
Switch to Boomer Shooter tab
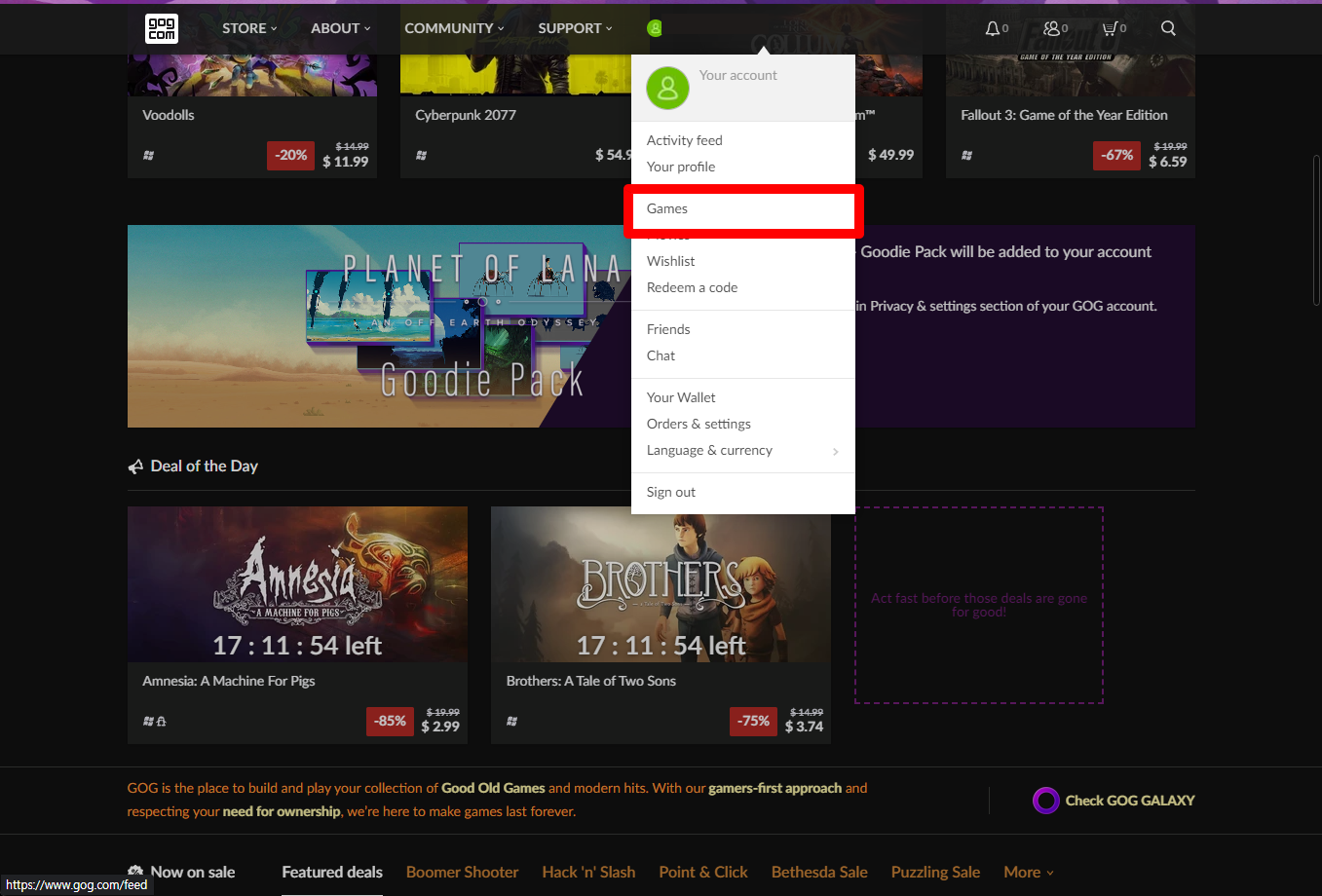pyautogui.click(x=462, y=872)
